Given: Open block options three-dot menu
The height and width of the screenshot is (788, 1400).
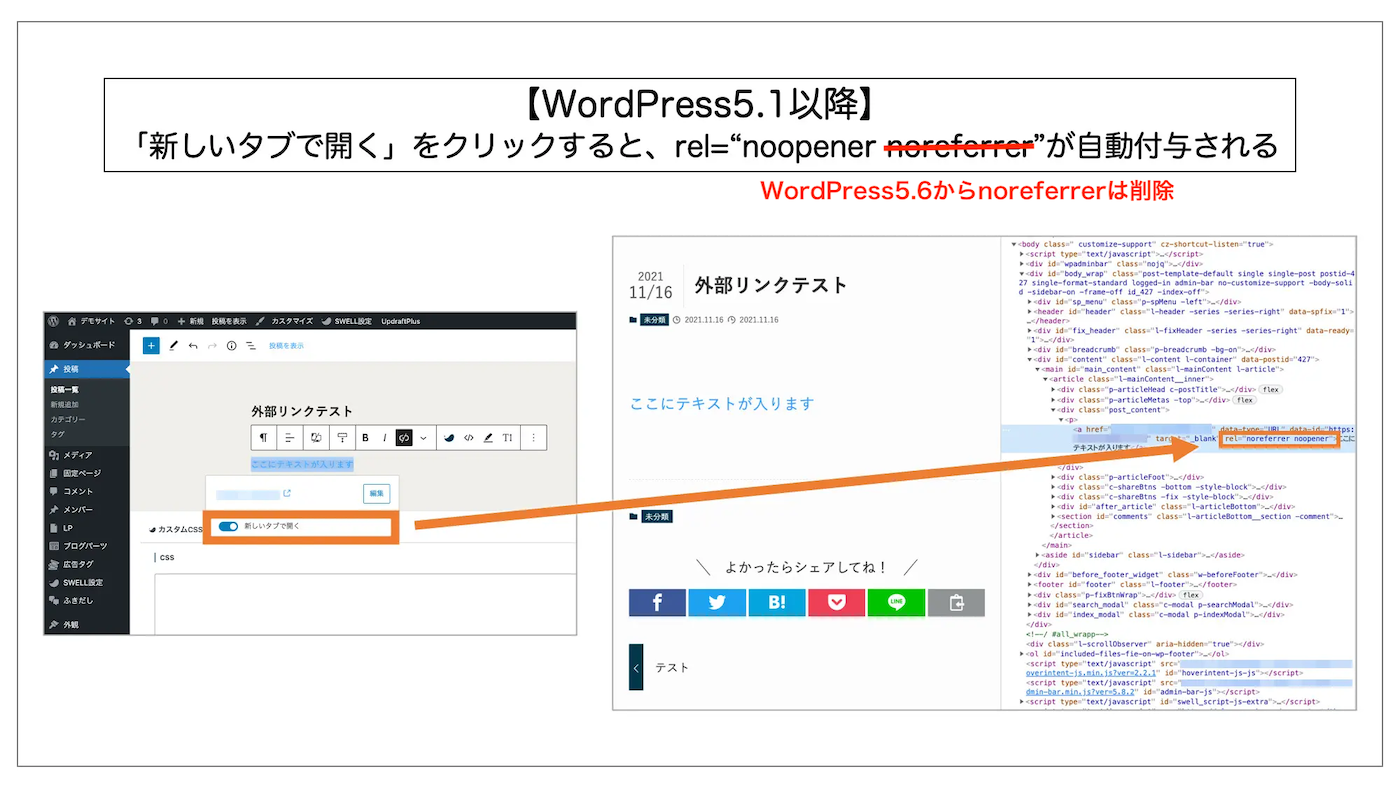Looking at the screenshot, I should [533, 437].
